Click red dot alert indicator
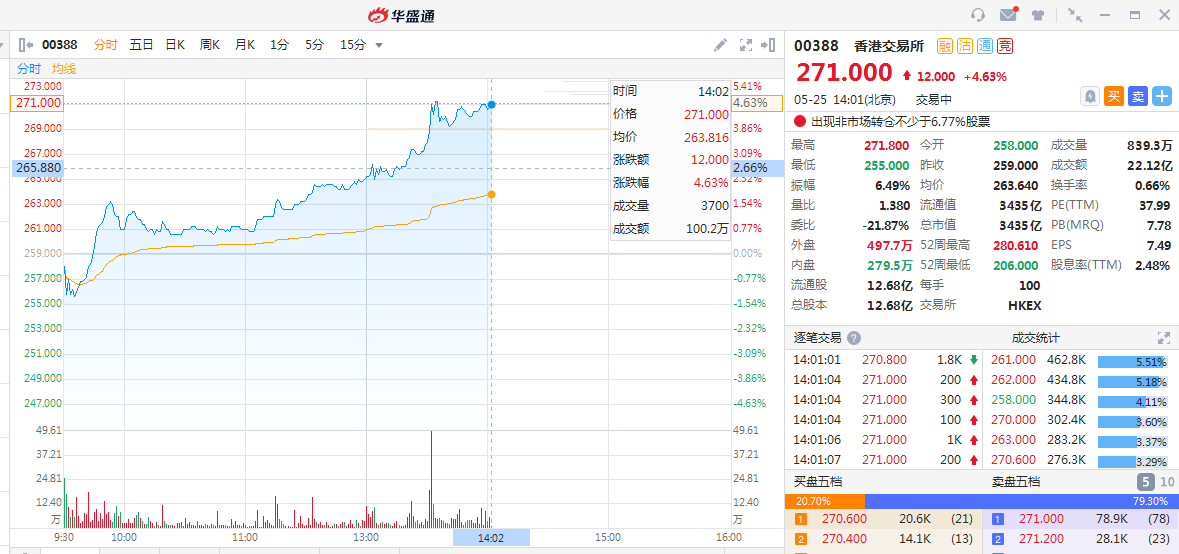Viewport: 1179px width, 554px height. 800,121
